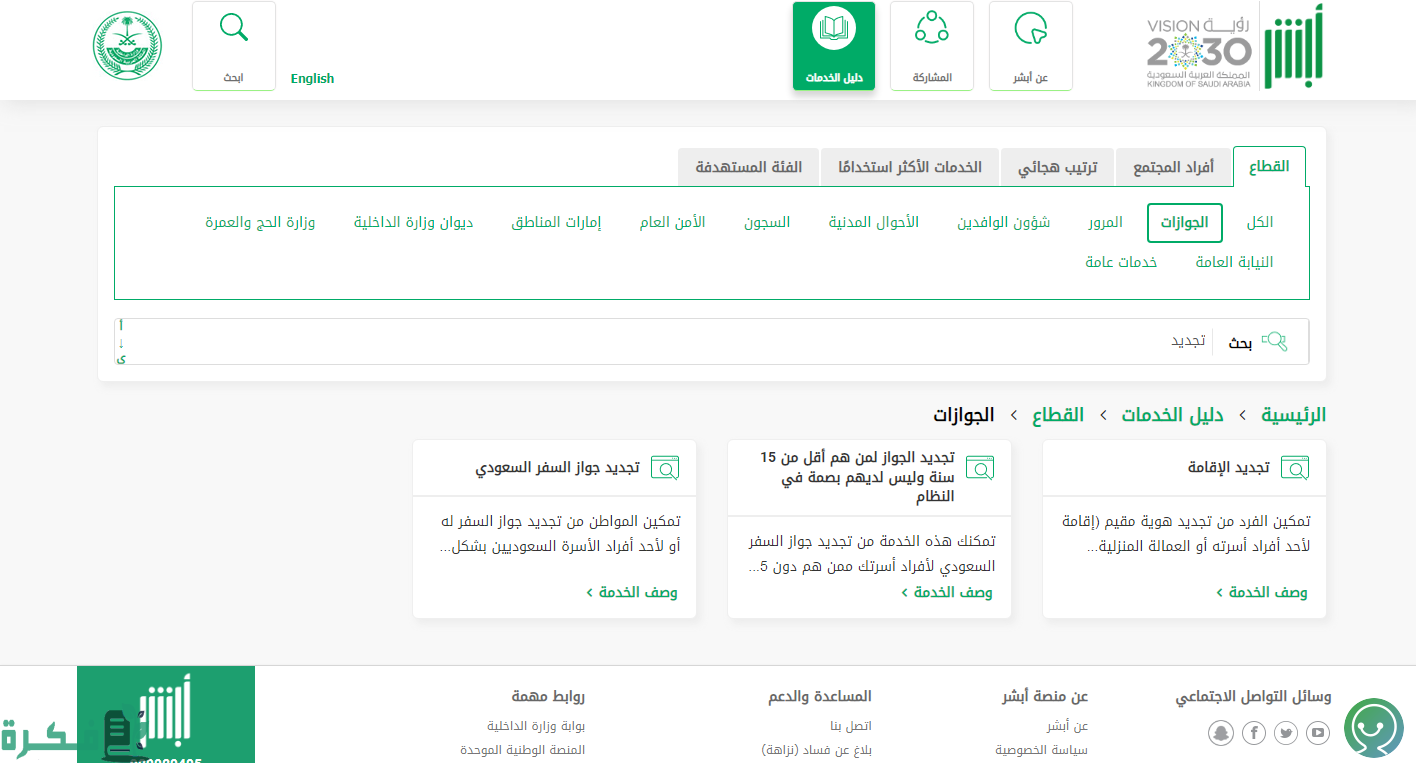Toggle alphabetical sort order button
Image resolution: width=1416 pixels, height=763 pixels.
tap(121, 342)
